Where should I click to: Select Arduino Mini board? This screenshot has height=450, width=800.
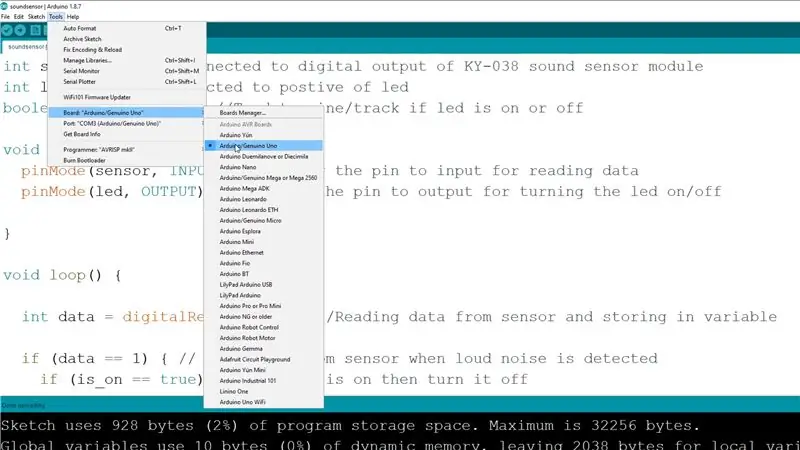point(263,242)
